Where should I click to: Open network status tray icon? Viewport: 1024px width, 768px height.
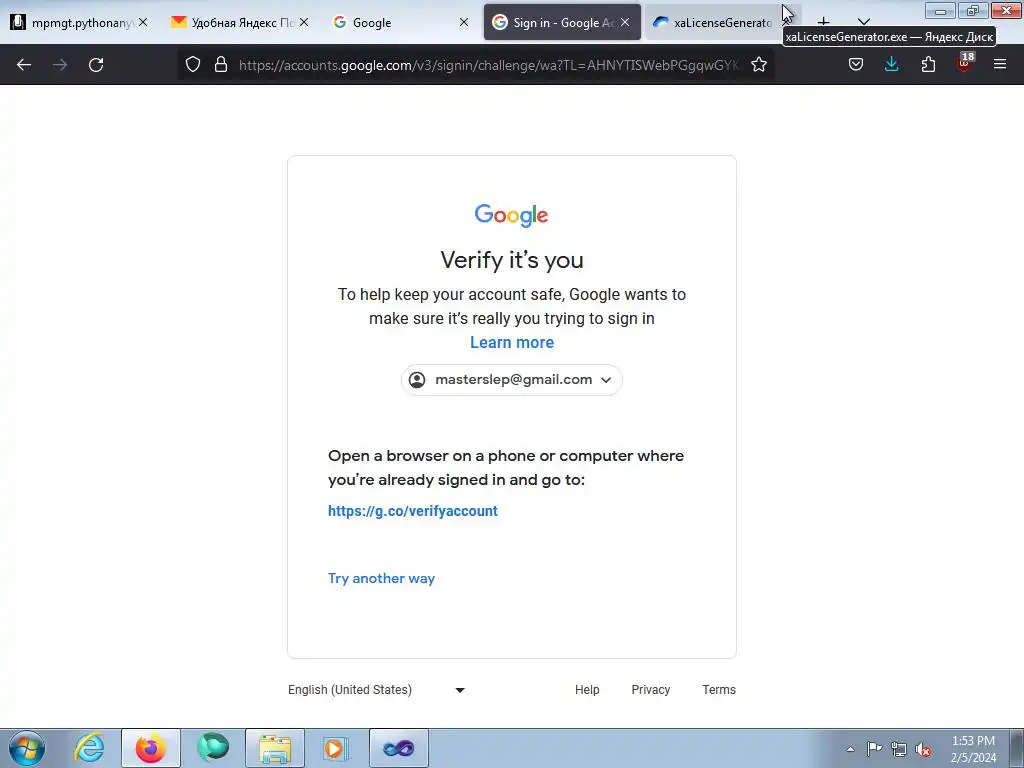point(899,749)
